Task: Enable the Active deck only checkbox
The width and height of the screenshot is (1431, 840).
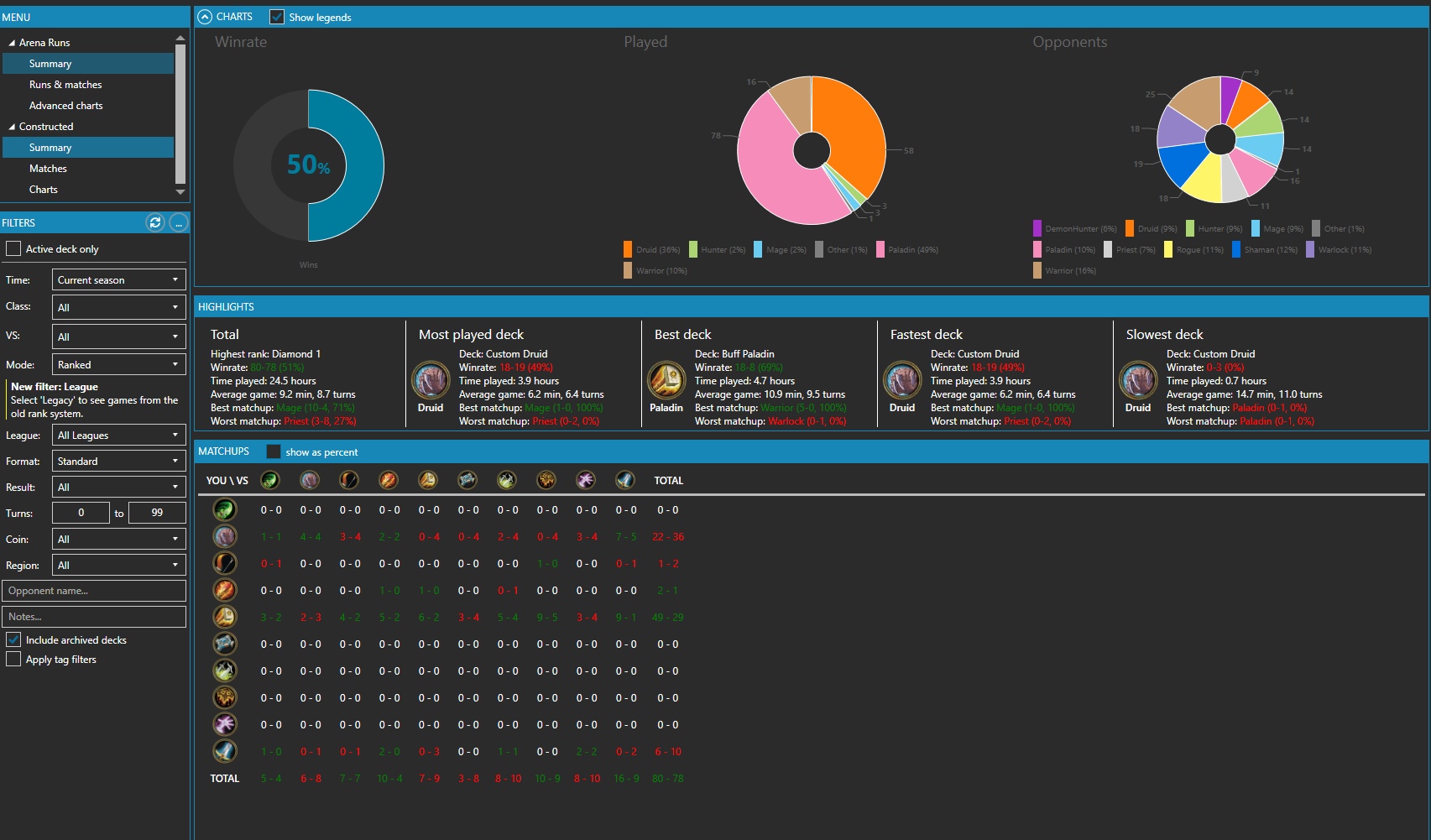Action: coord(13,248)
